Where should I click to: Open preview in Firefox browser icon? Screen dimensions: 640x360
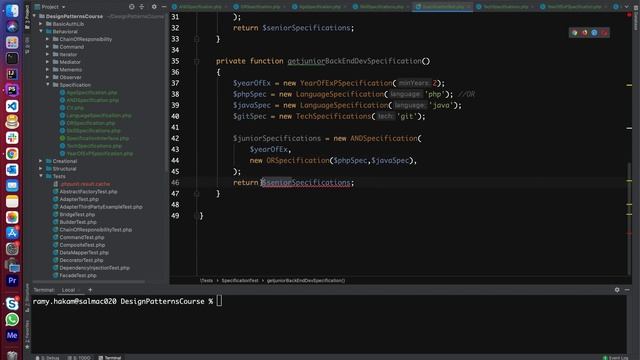[584, 33]
